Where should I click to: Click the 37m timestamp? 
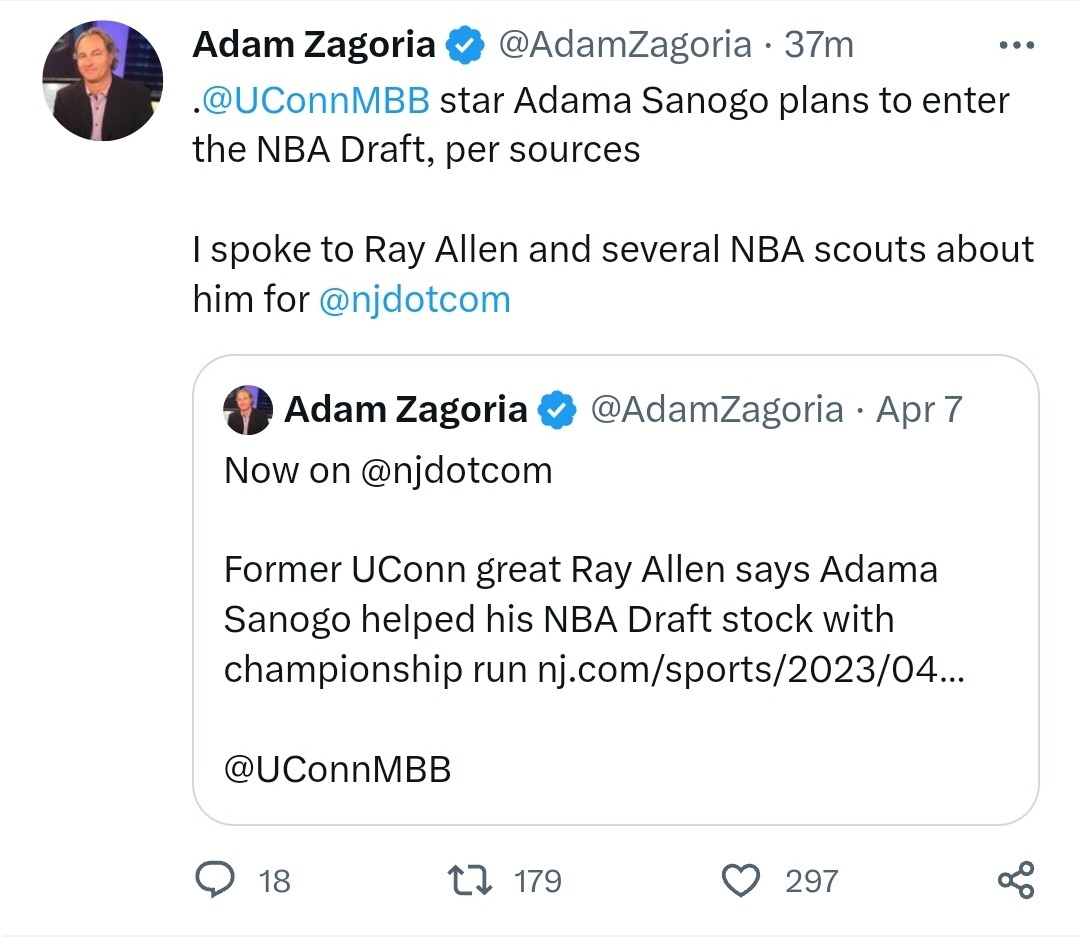tap(818, 45)
